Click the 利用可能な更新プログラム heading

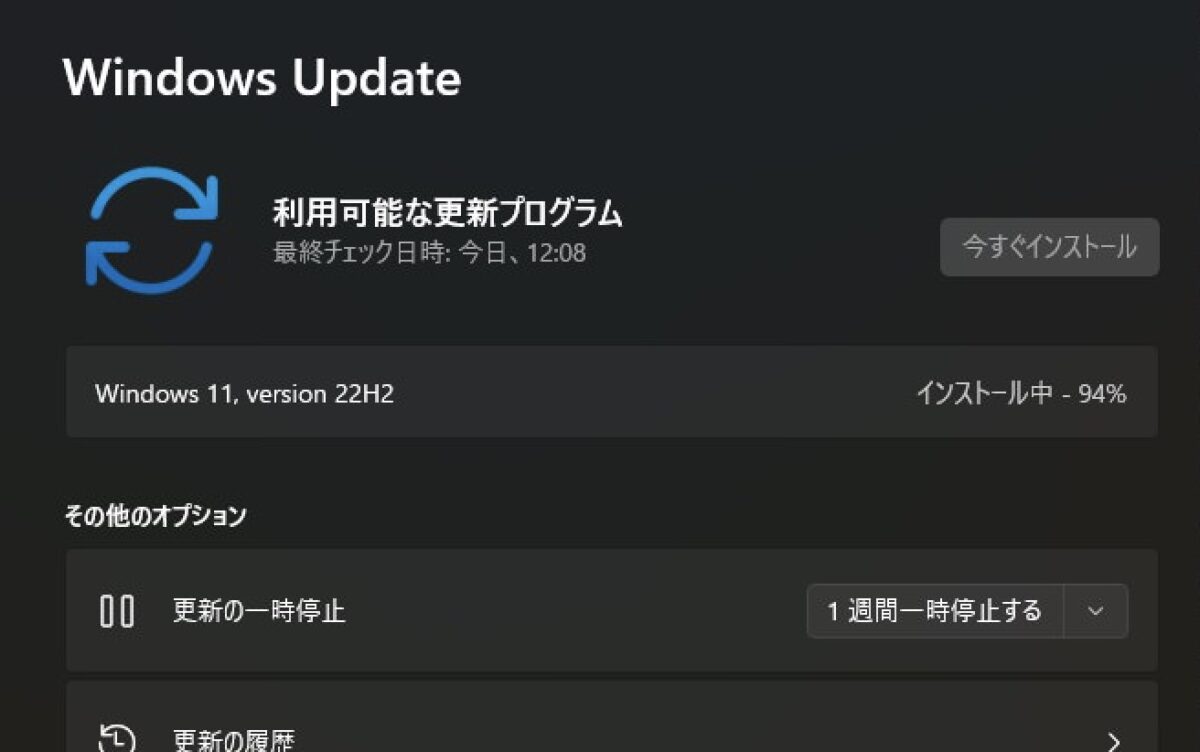(x=447, y=213)
